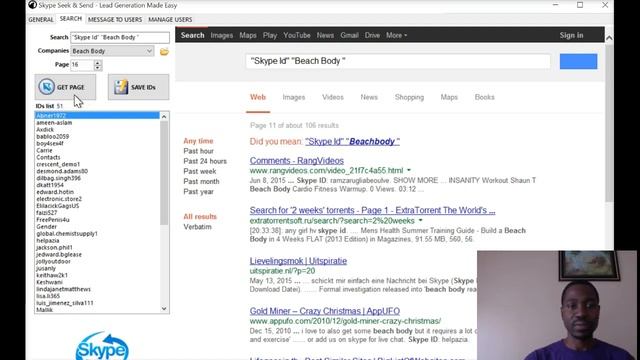Select crescent_demo1 in IDs list
Viewport: 640px width, 360px height.
point(58,164)
